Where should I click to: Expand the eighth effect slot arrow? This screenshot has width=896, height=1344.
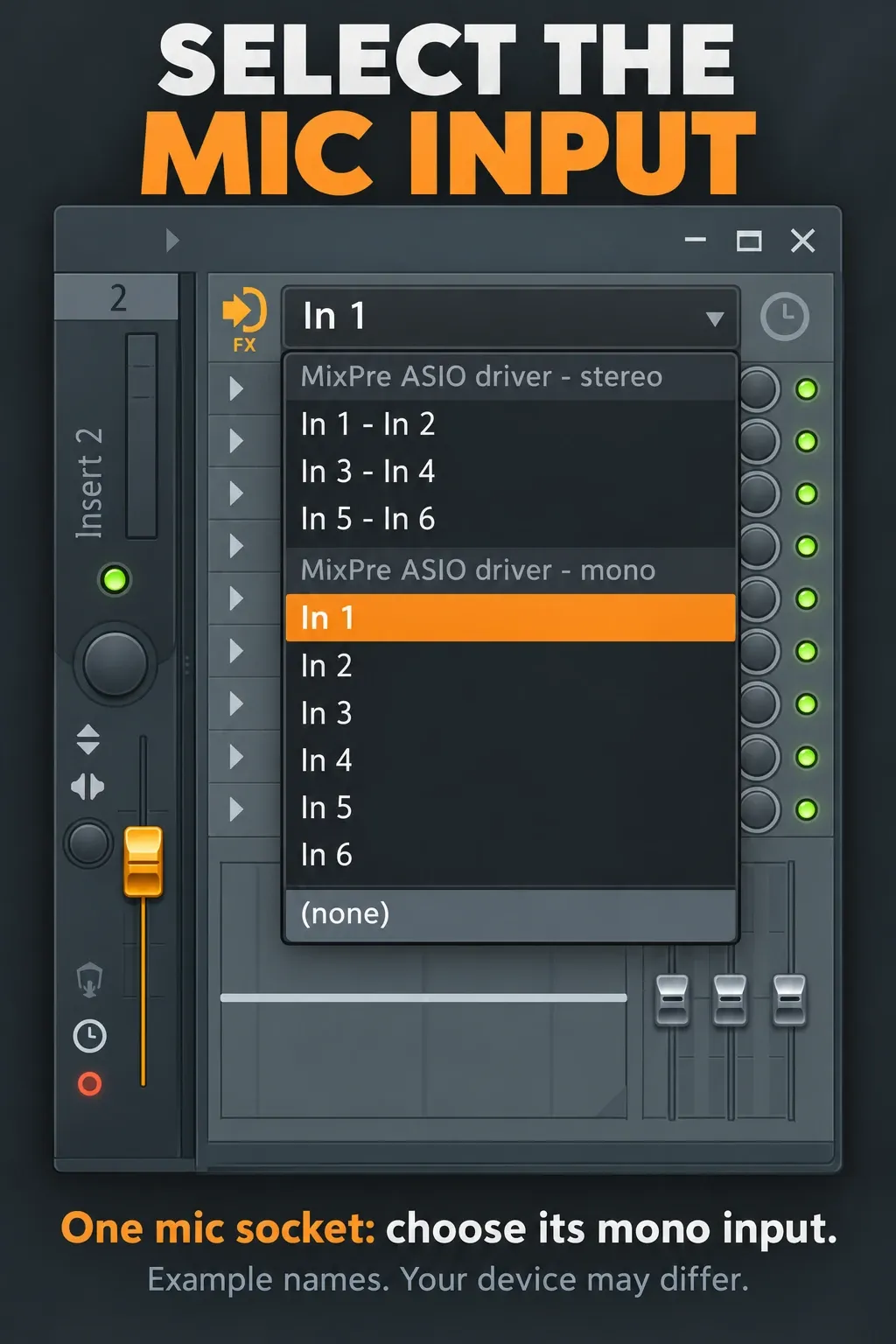[x=236, y=756]
